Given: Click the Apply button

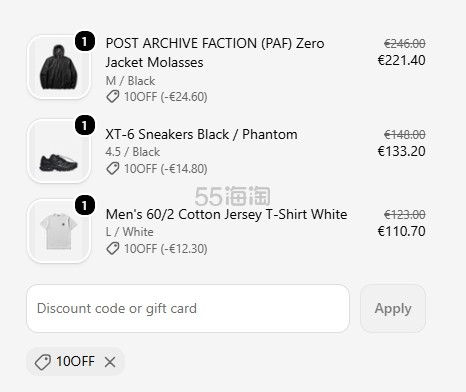Looking at the screenshot, I should point(393,308).
